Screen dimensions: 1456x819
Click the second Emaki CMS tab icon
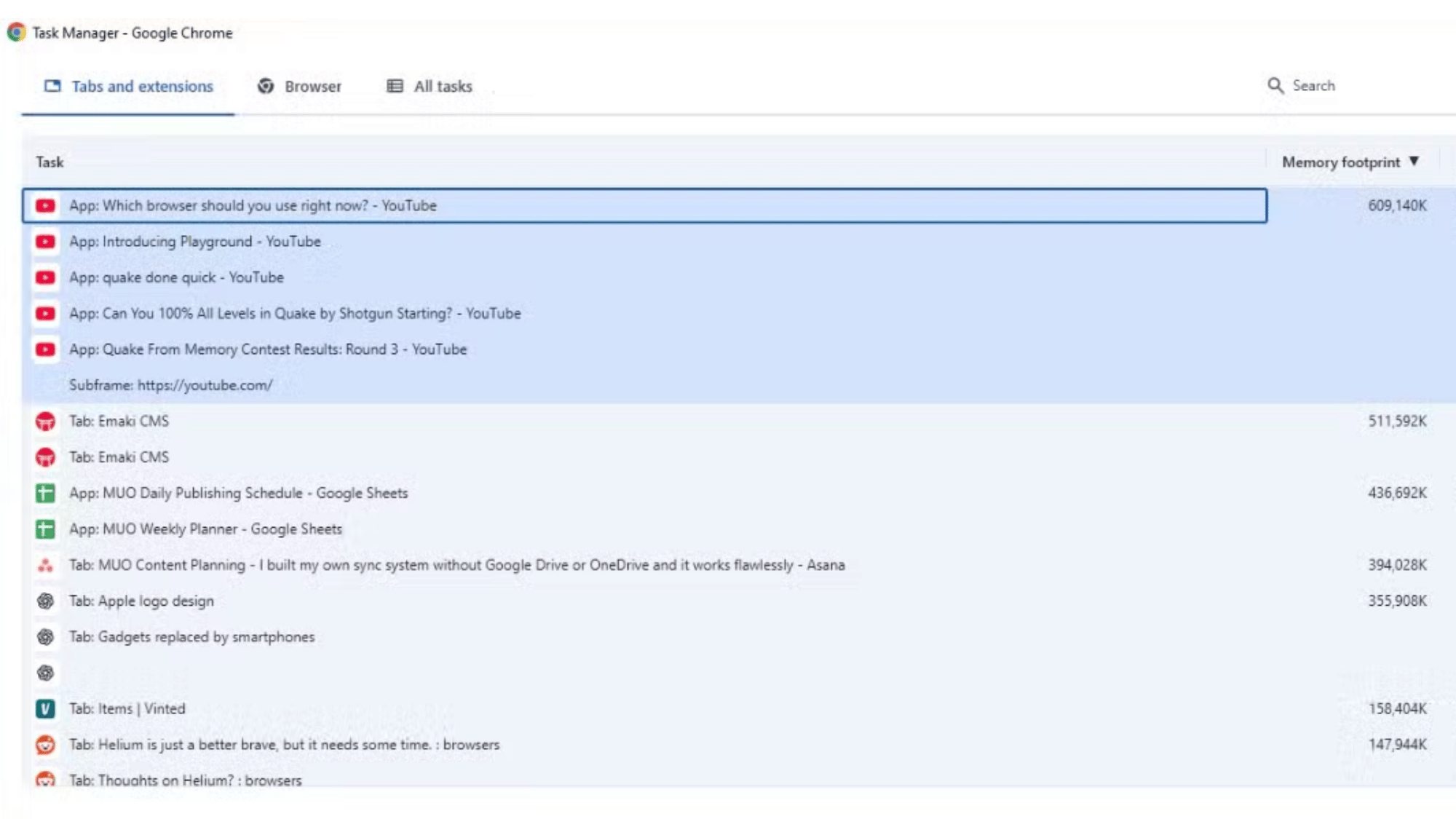click(x=45, y=457)
